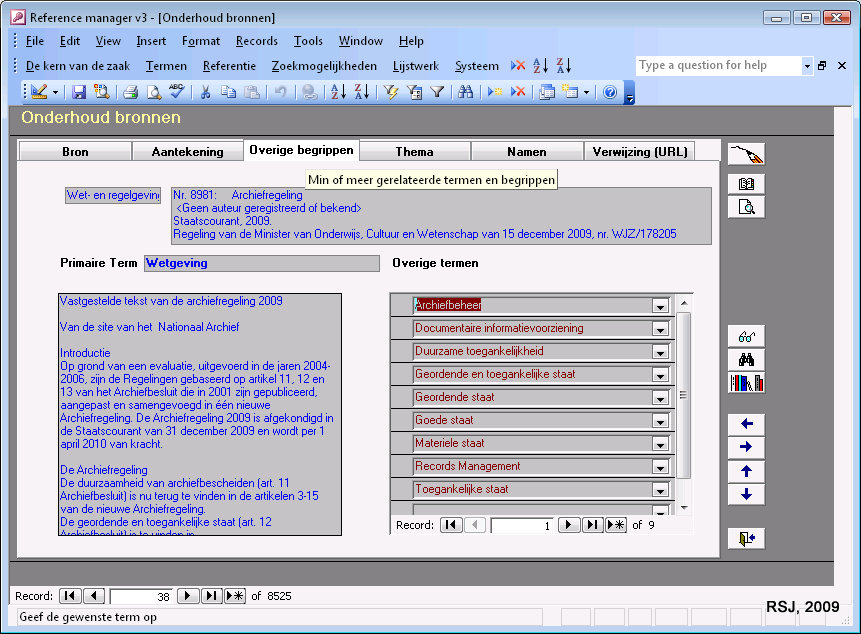Expand the Goede staat combo box
This screenshot has height=634, width=861.
point(660,421)
